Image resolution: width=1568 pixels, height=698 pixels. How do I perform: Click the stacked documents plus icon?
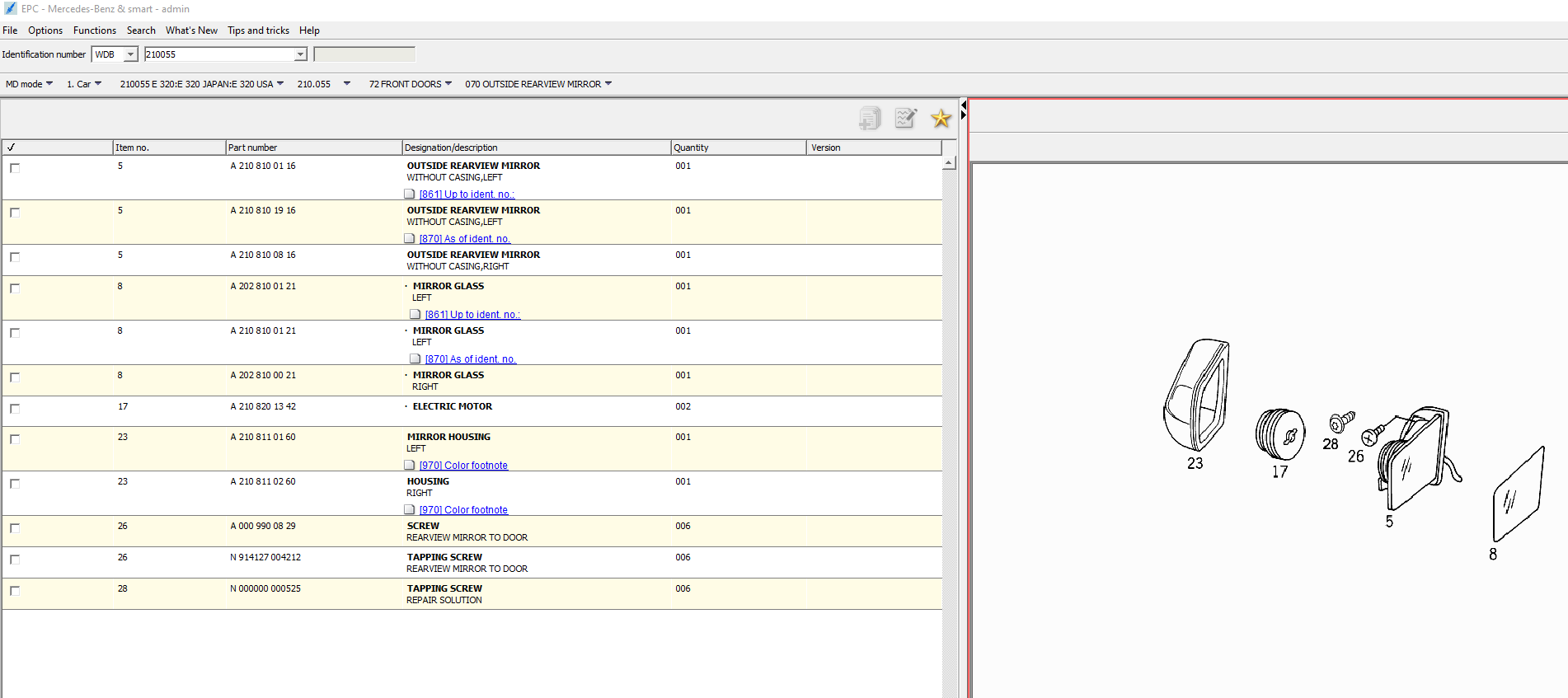click(870, 119)
